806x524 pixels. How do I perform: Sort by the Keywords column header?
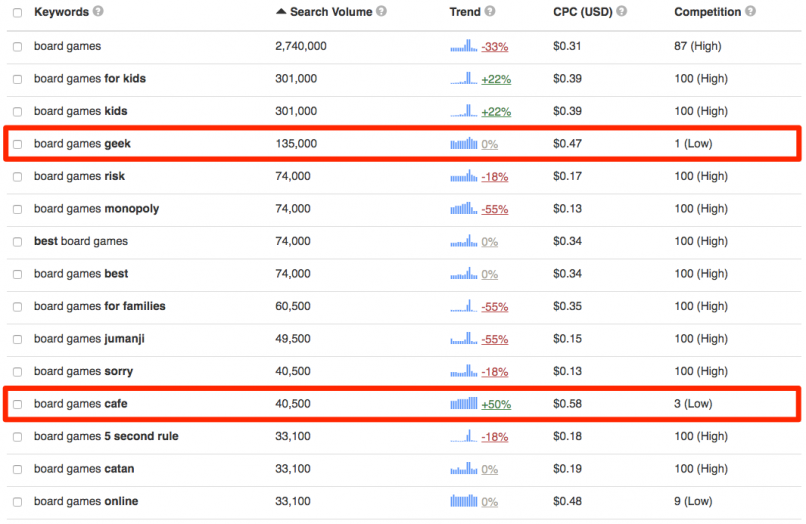click(61, 12)
